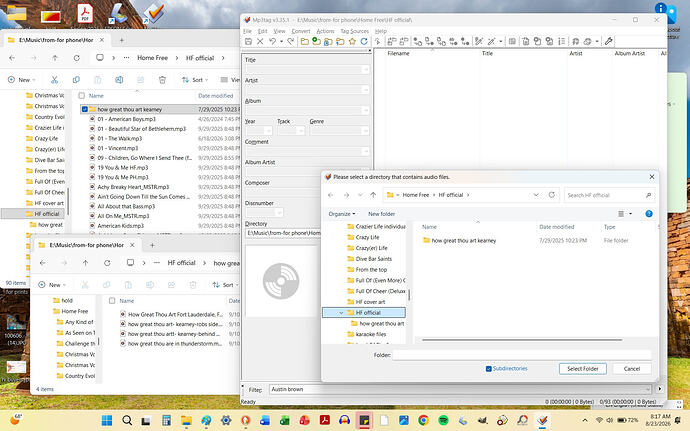Viewport: 690px width, 431px height.
Task: Expand the address bar history chevron in dialog
Action: 536,195
